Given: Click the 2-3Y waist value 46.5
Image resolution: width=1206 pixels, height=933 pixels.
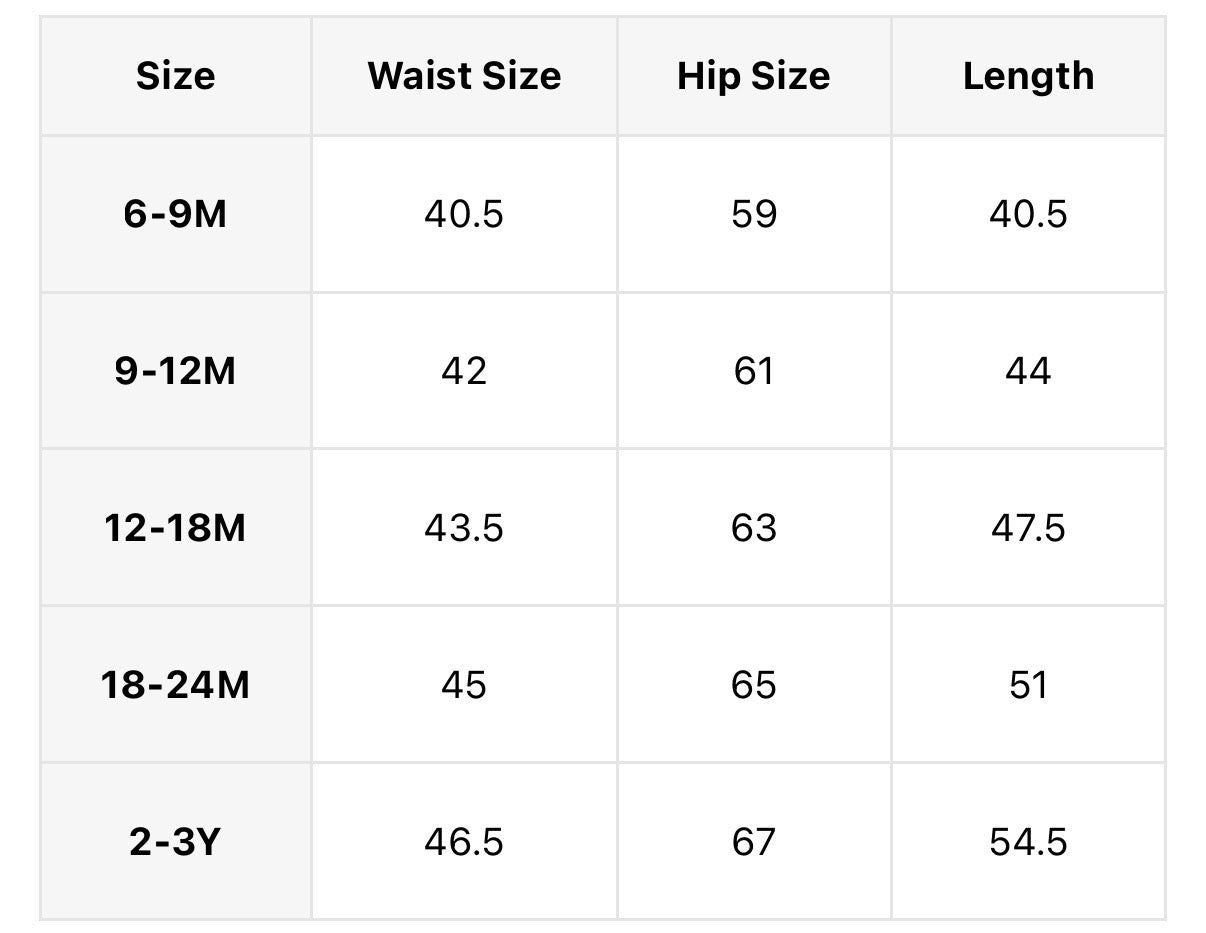Looking at the screenshot, I should click(x=464, y=842).
